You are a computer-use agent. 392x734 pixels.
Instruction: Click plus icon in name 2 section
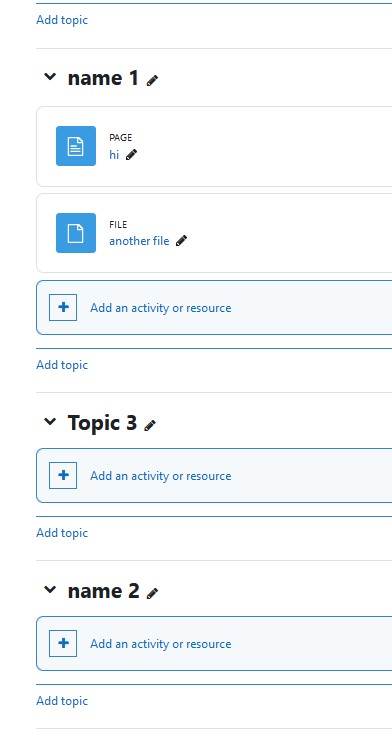[x=63, y=644]
